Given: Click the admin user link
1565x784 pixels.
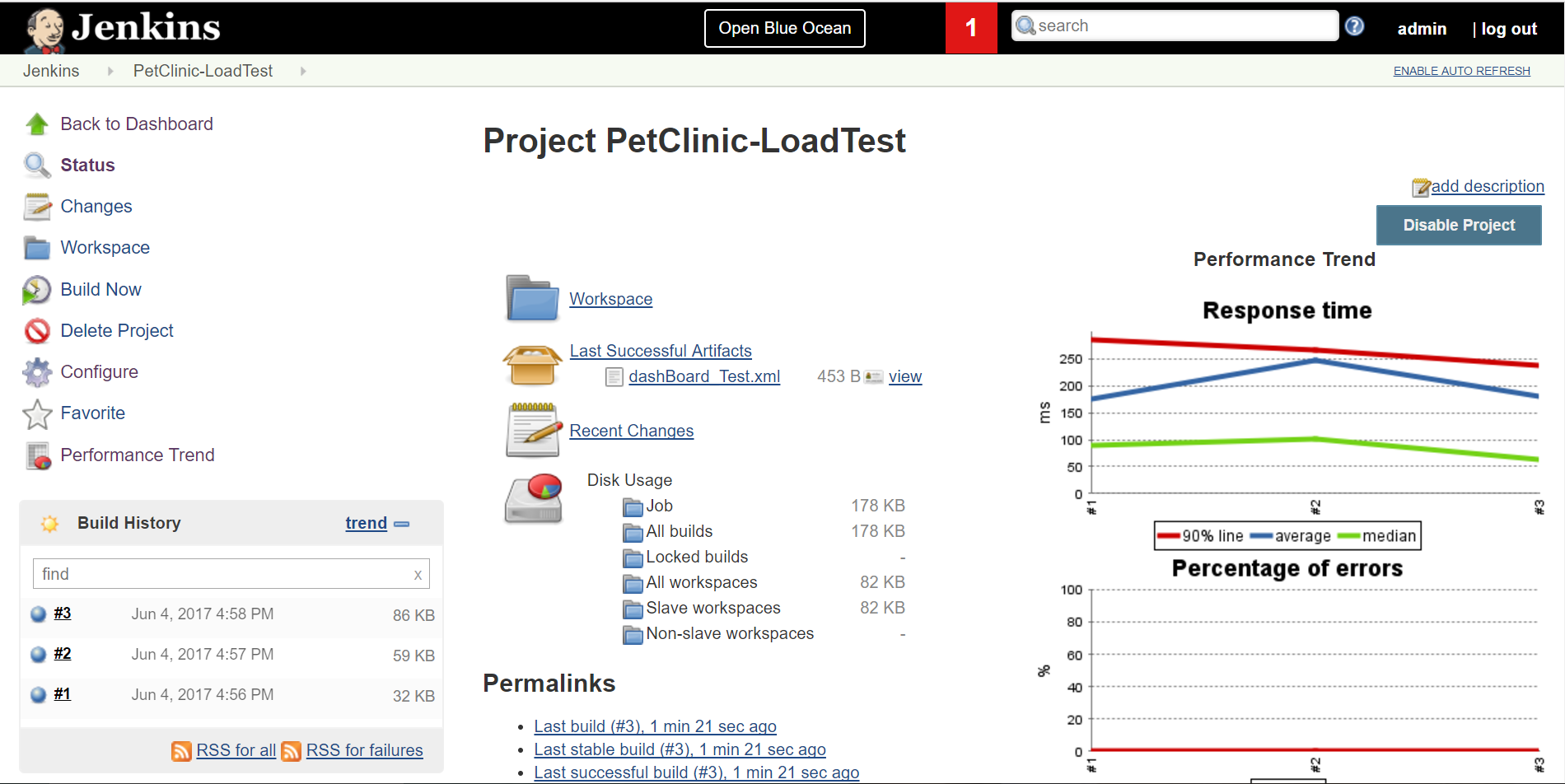Looking at the screenshot, I should pyautogui.click(x=1422, y=29).
